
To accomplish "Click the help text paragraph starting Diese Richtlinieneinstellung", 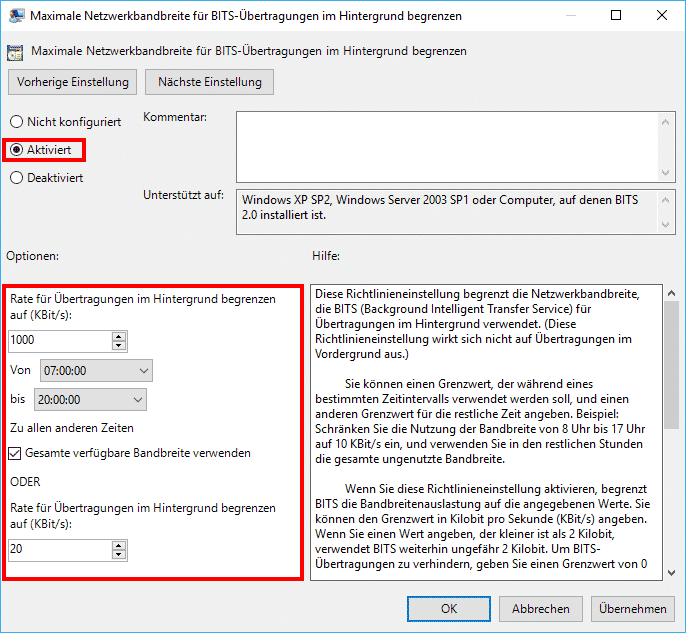I will [x=477, y=324].
